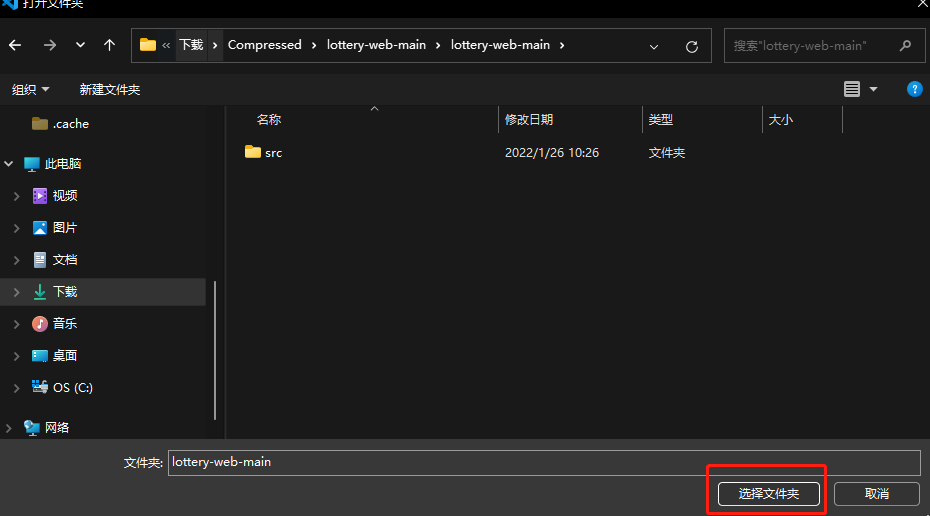Viewport: 930px width, 516px height.
Task: Open the recent locations dropdown arrow
Action: pos(80,45)
